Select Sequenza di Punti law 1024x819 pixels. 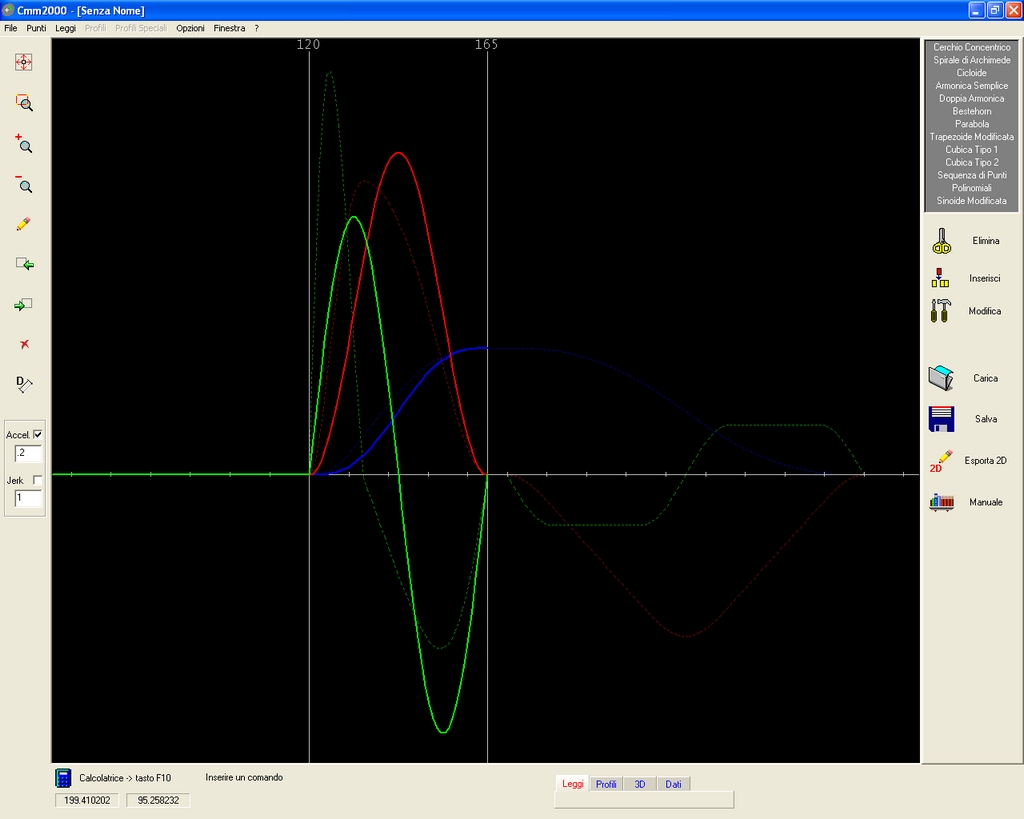[971, 175]
